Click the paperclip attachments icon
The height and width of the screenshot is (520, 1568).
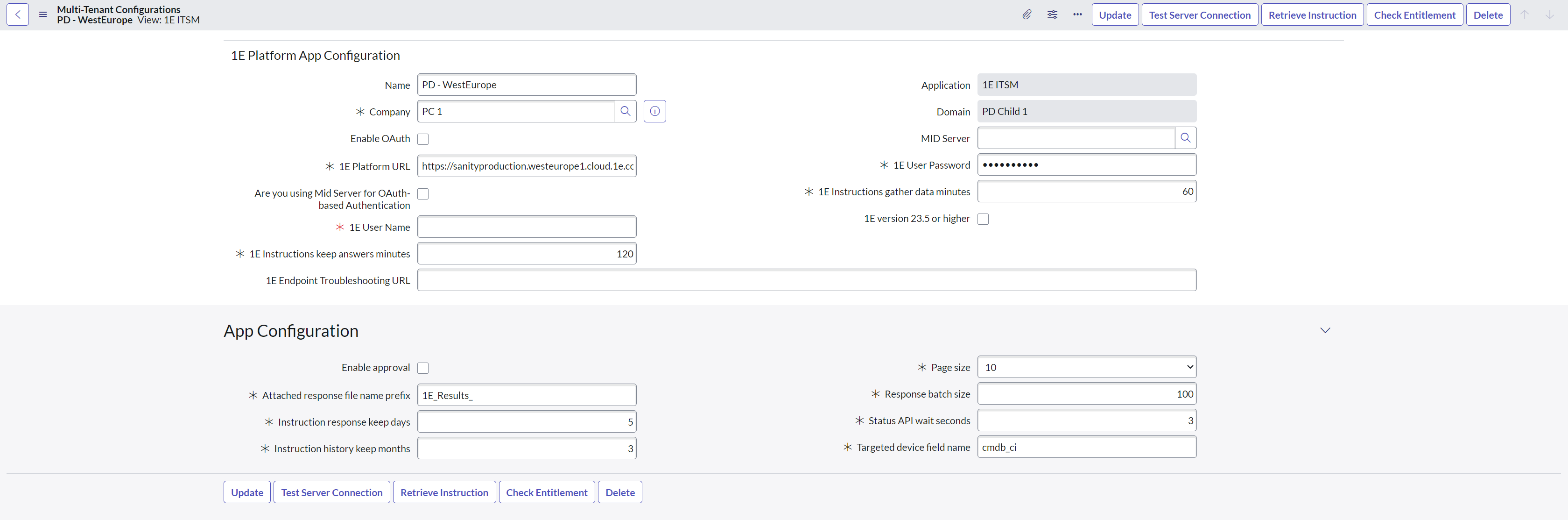[x=1026, y=14]
